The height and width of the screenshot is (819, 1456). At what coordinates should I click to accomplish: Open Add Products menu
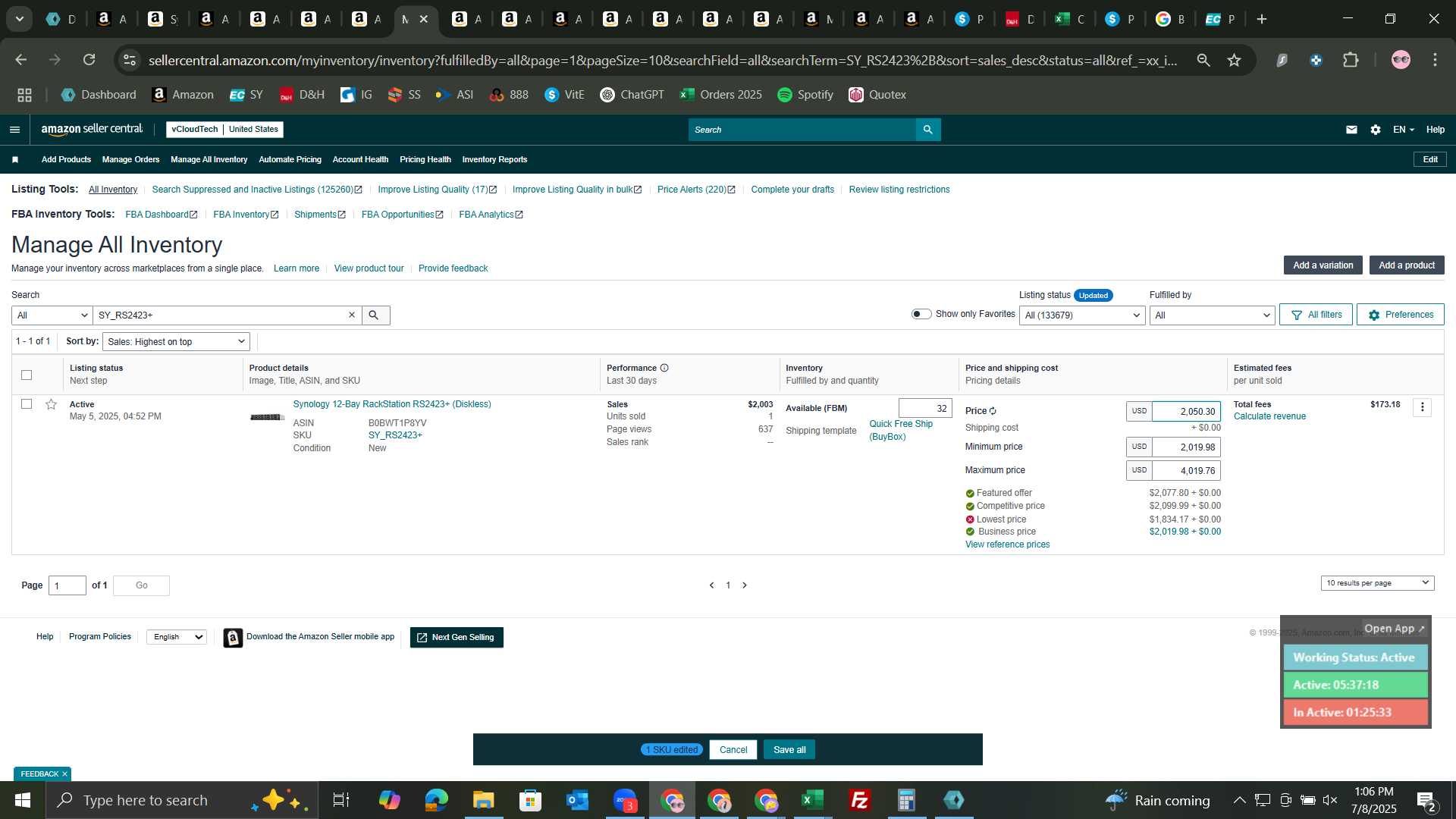point(66,159)
